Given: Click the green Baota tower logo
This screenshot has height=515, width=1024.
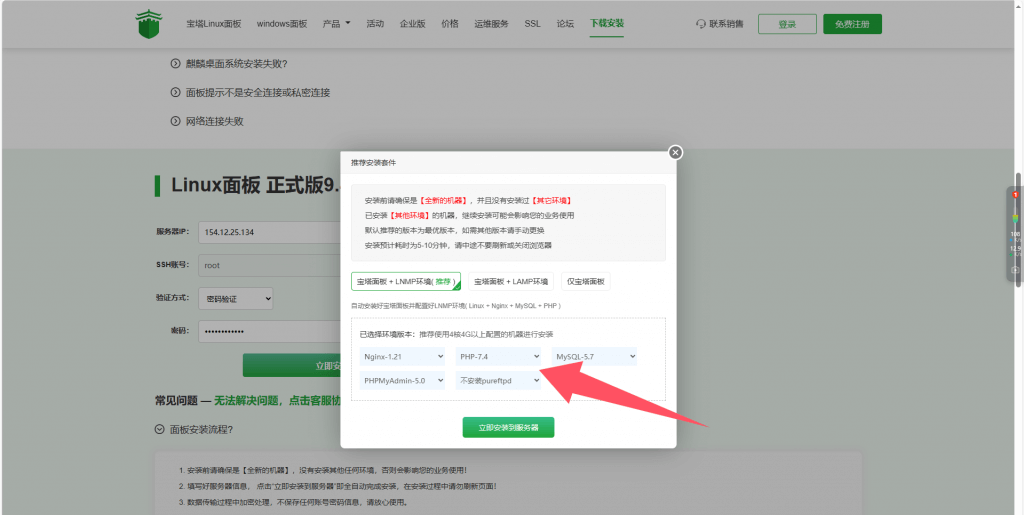Looking at the screenshot, I should point(149,23).
